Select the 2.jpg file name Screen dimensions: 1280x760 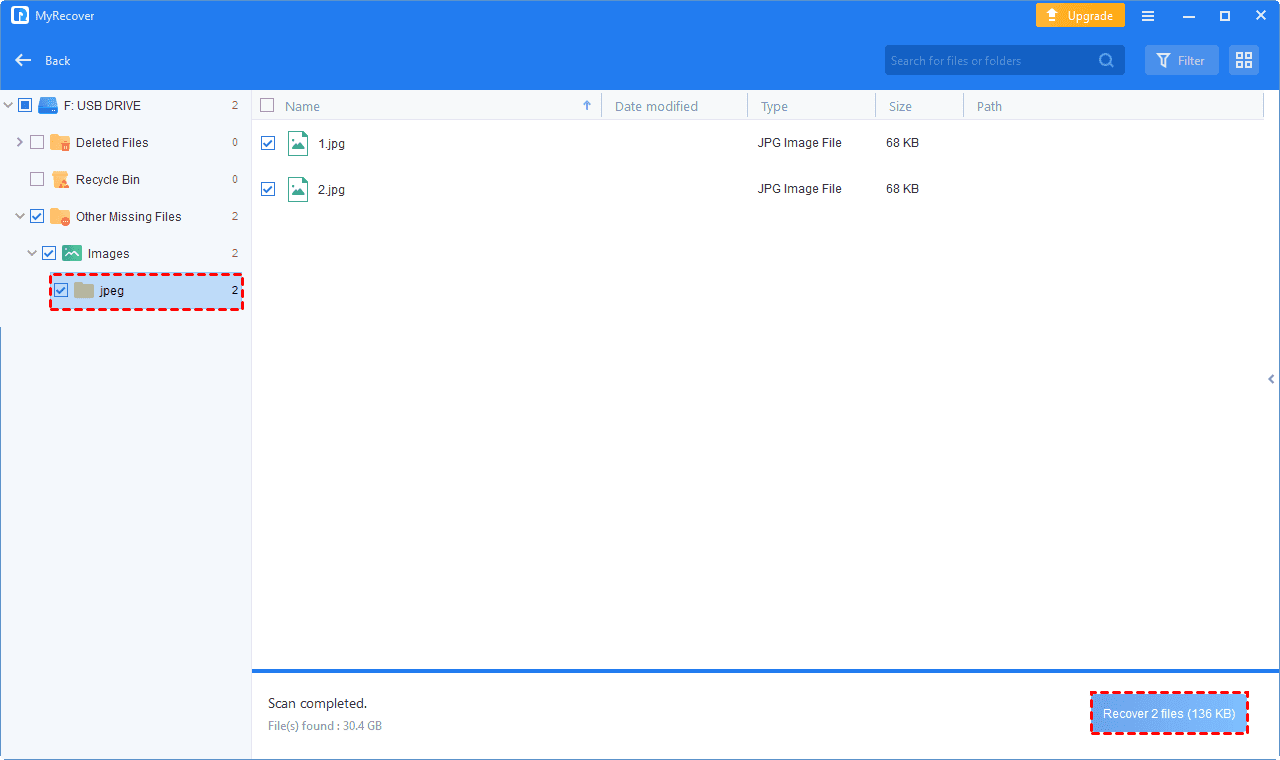tap(331, 189)
